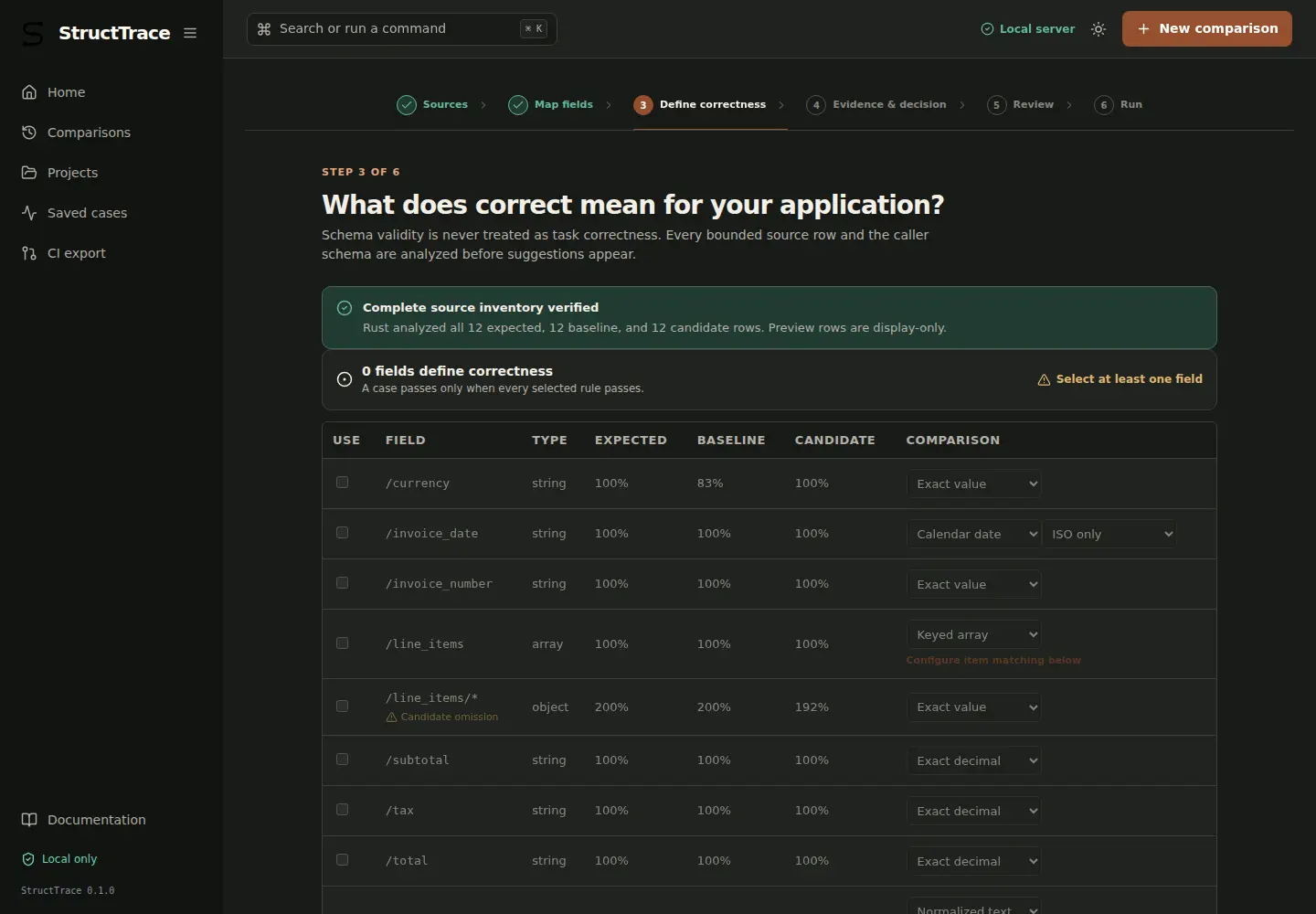1316x914 pixels.
Task: Click the Candidate omission warning icon
Action: tap(391, 717)
